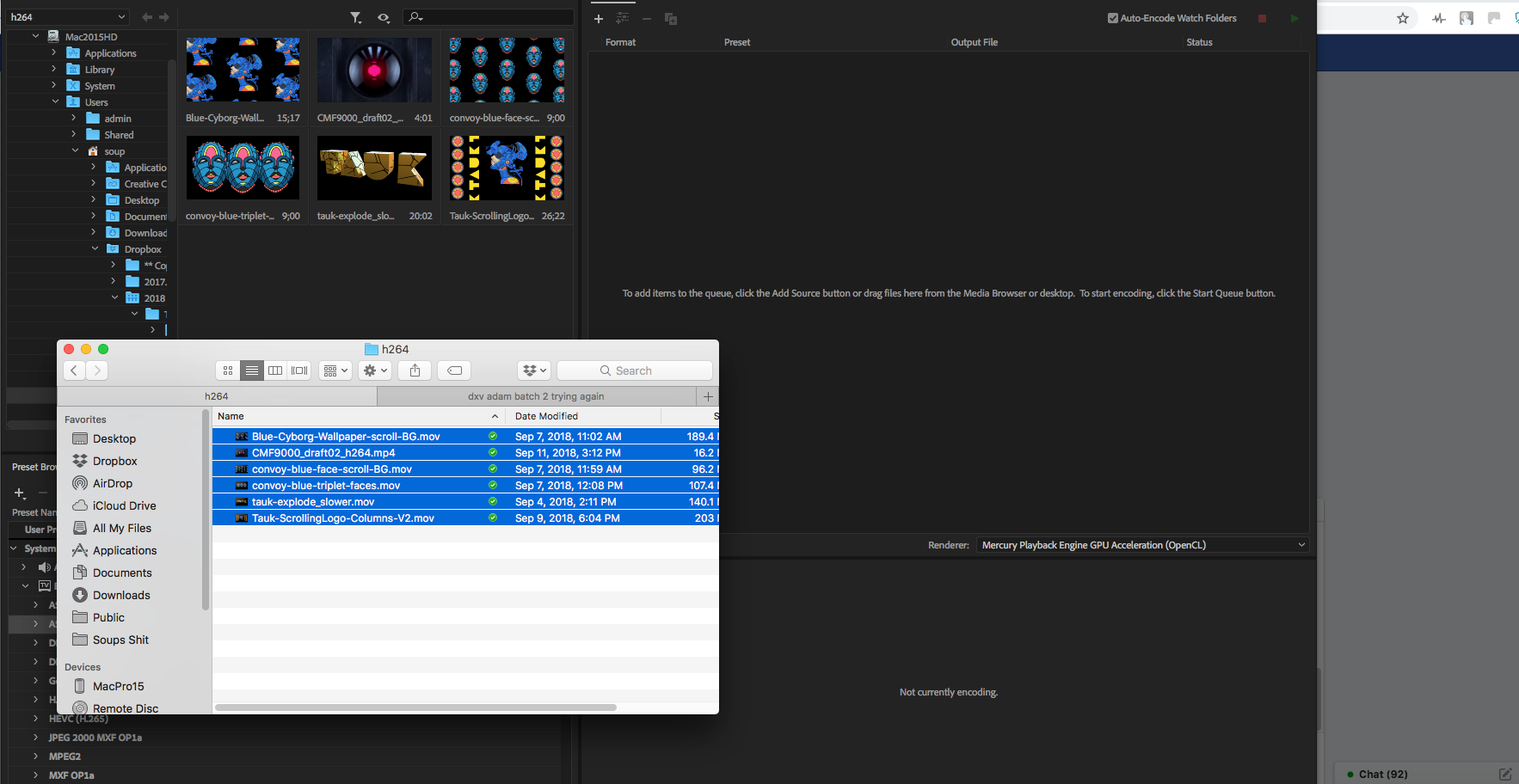Screen dimensions: 1519x784
Task: Click the bookmark star icon in browser
Action: click(1402, 18)
